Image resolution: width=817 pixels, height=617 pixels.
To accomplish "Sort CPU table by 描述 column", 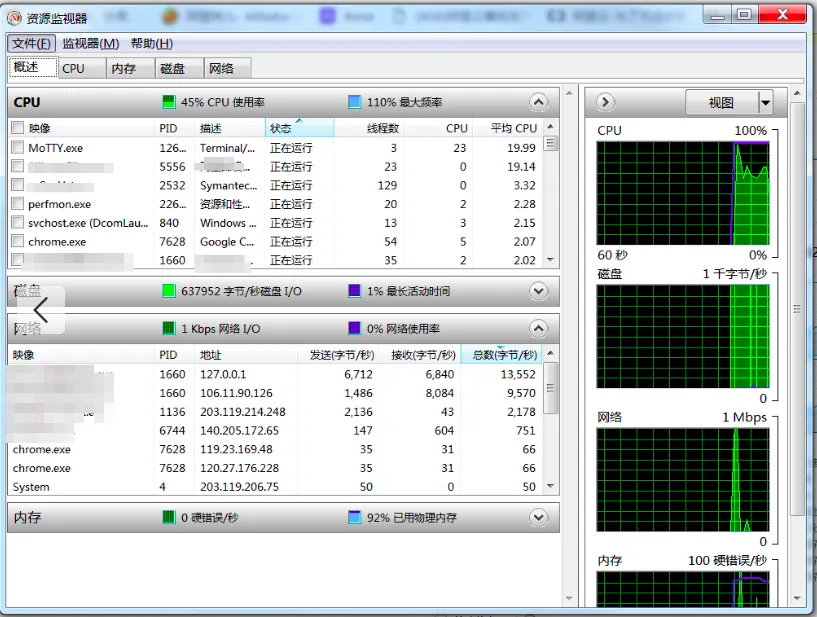I will tap(230, 128).
